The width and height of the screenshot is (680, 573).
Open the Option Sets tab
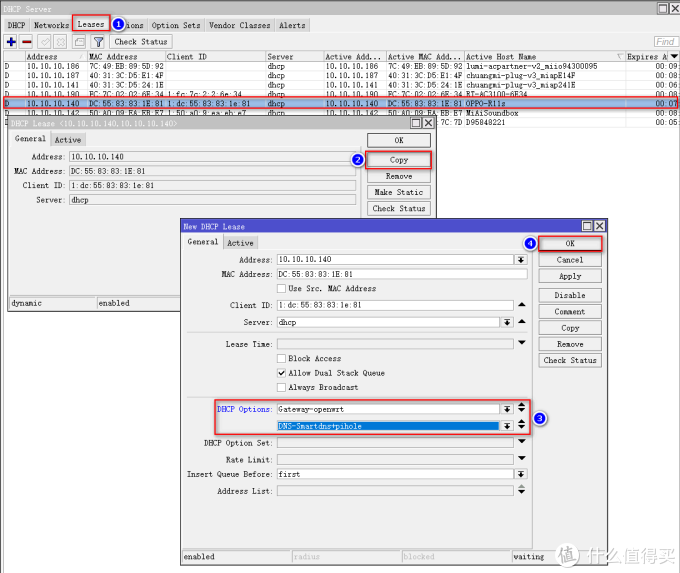176,25
